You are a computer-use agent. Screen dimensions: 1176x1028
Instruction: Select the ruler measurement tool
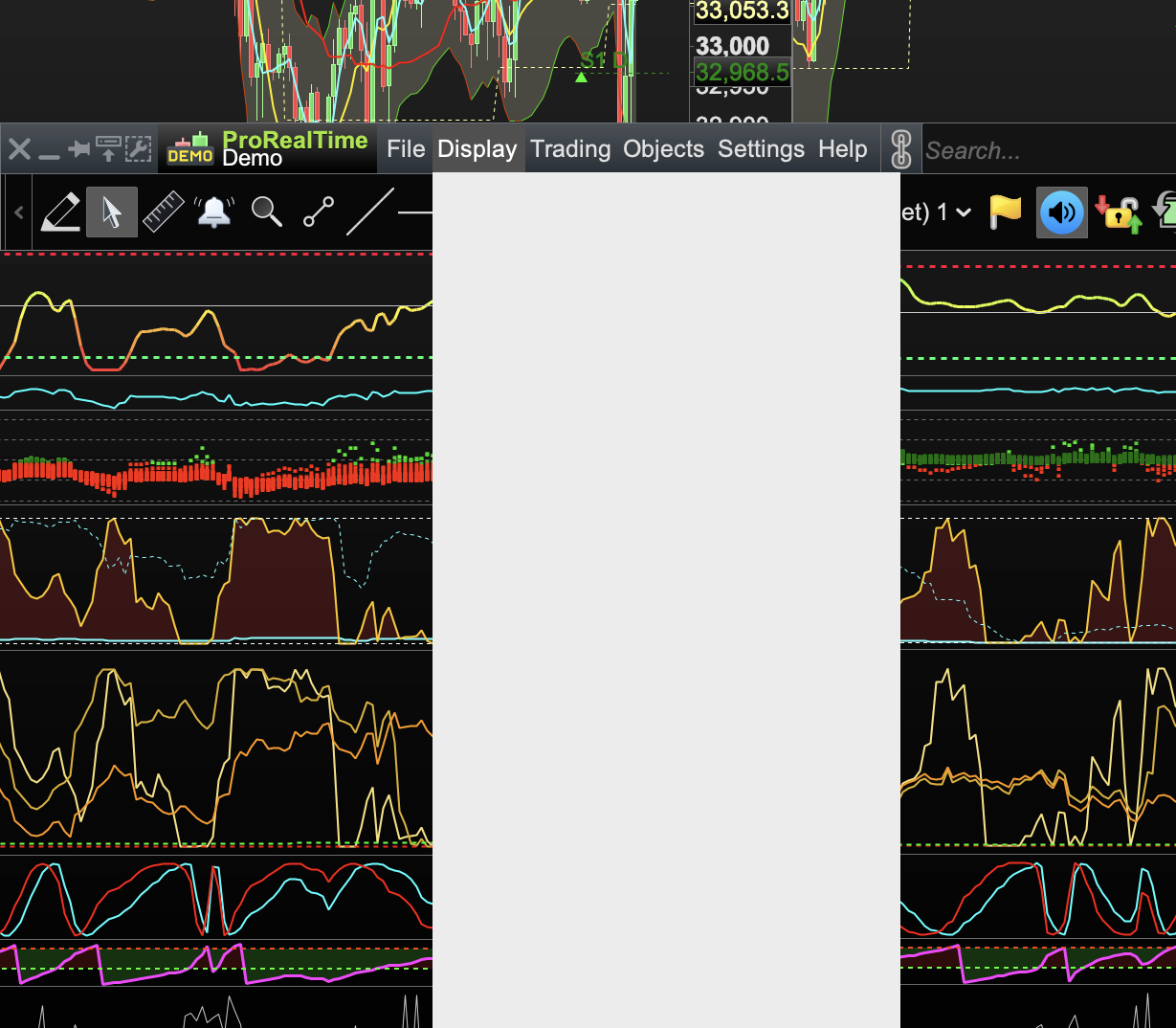tap(164, 212)
